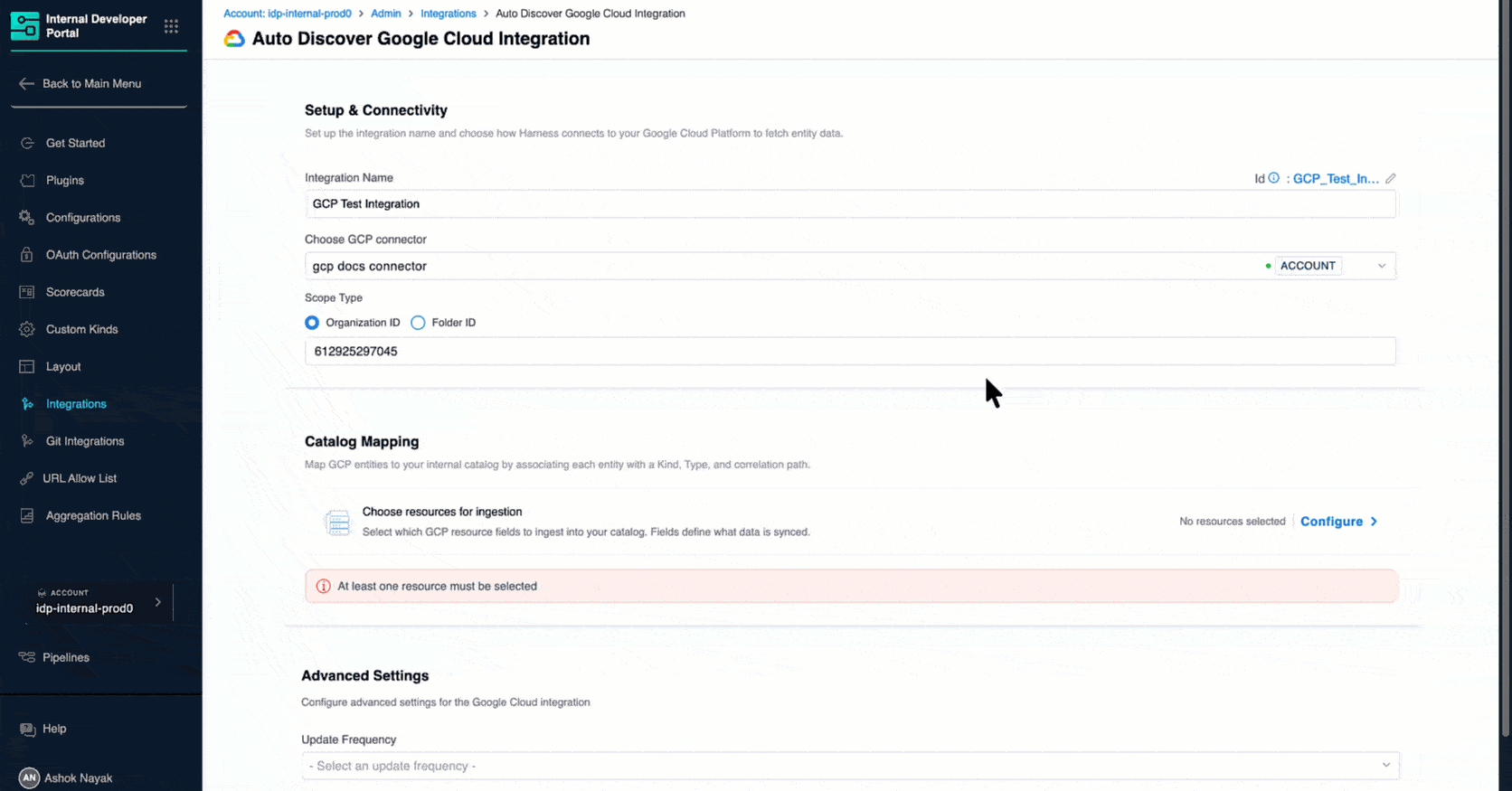Image resolution: width=1512 pixels, height=791 pixels.
Task: Click the Aggregation Rules sidebar icon
Action: [27, 515]
